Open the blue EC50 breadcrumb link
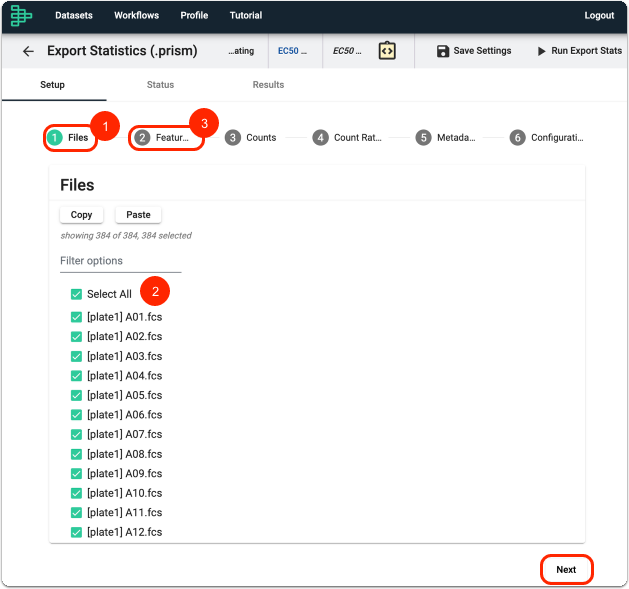 292,51
